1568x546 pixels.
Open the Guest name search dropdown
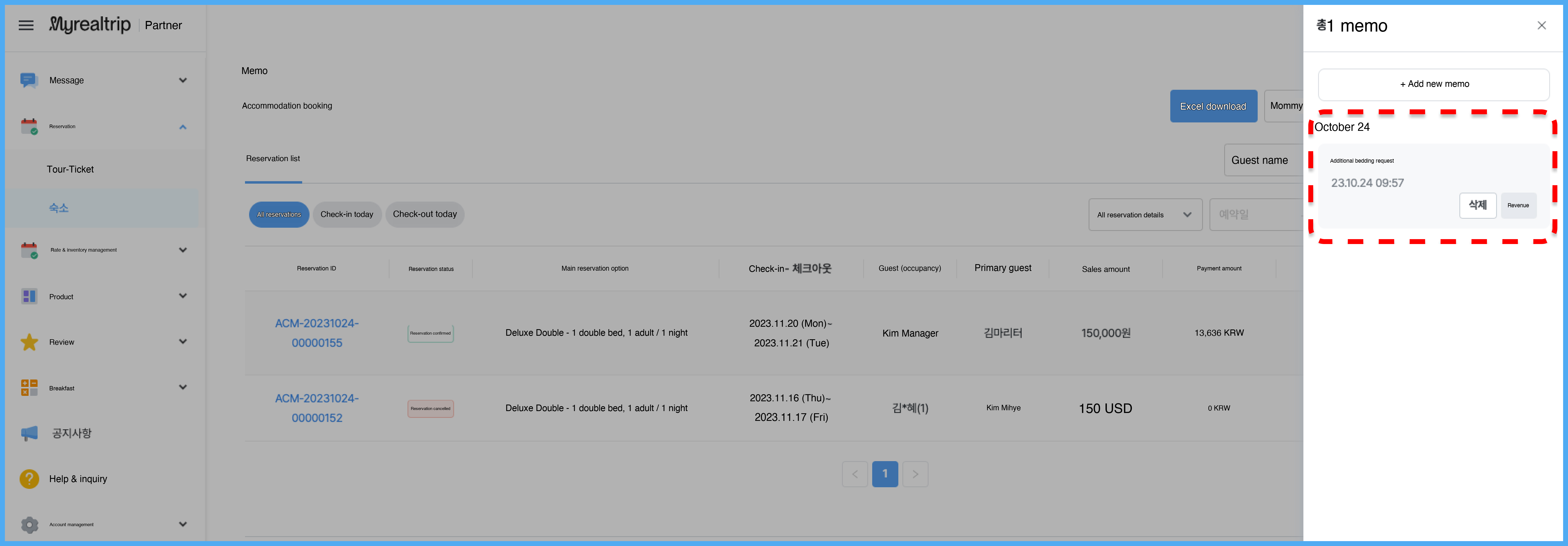click(1264, 160)
